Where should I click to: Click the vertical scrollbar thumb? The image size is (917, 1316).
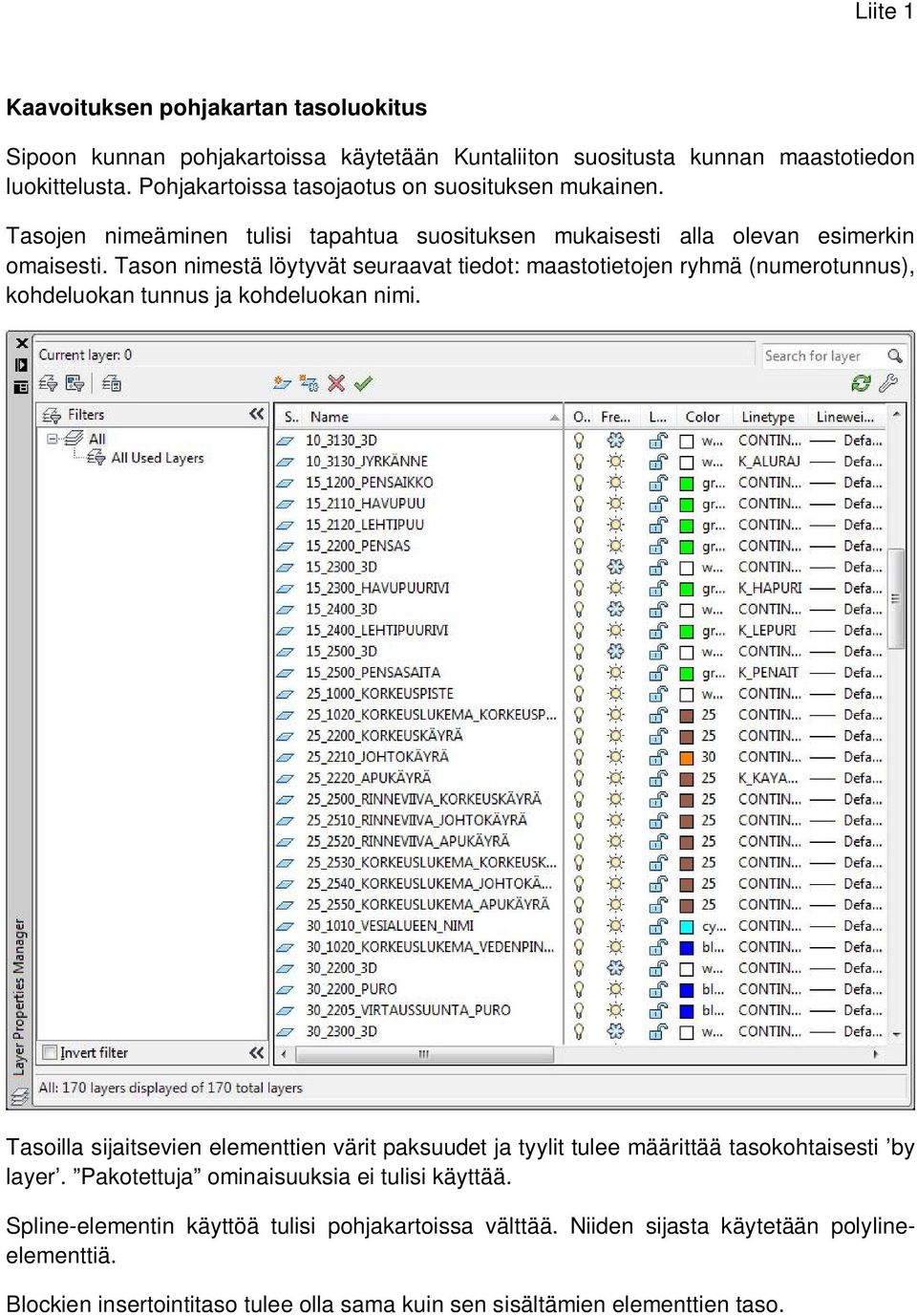tap(896, 599)
